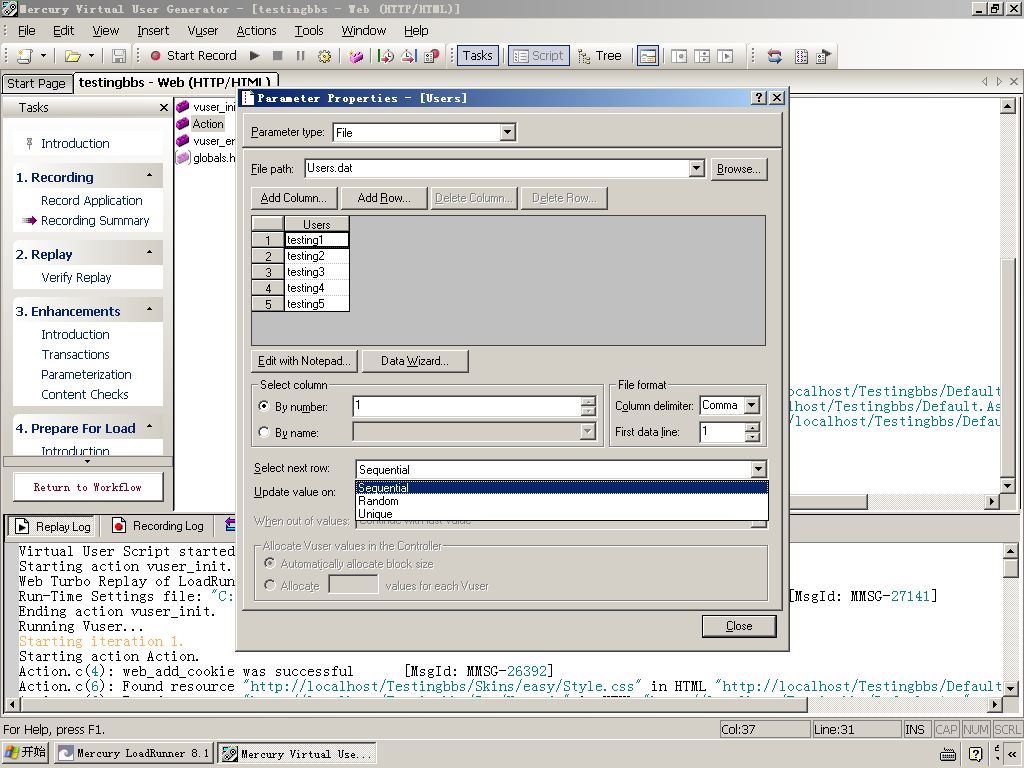Open the Vuser menu

tap(202, 31)
